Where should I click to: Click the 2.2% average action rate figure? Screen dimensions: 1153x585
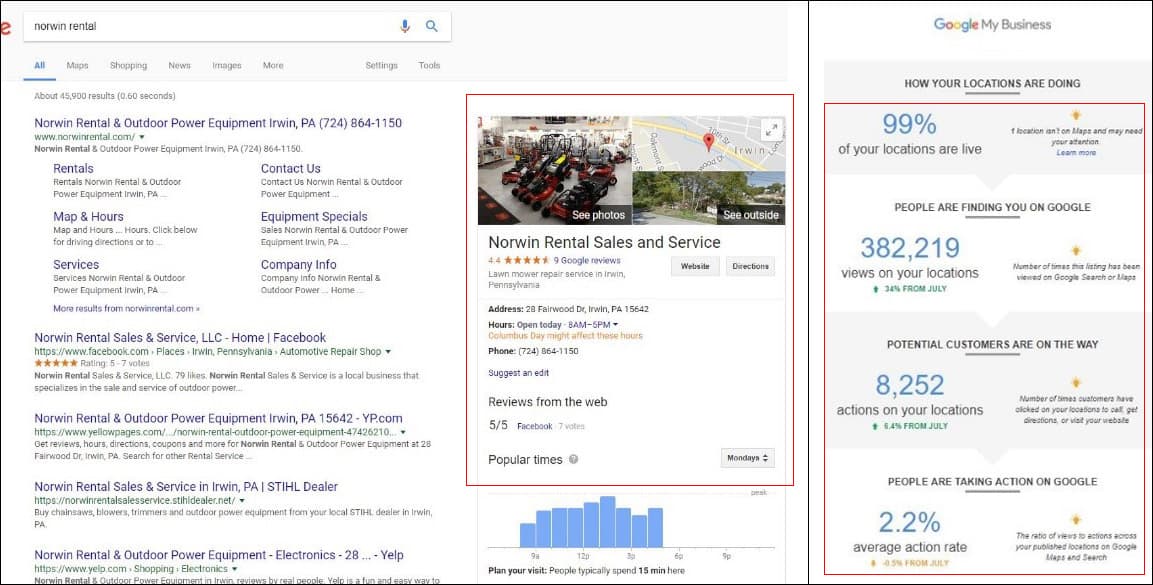[910, 523]
